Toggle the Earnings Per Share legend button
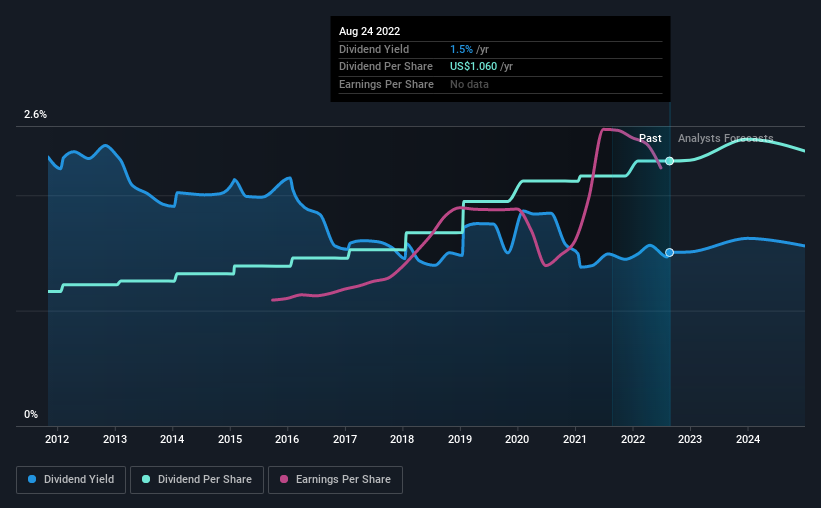This screenshot has height=508, width=821. pos(336,480)
